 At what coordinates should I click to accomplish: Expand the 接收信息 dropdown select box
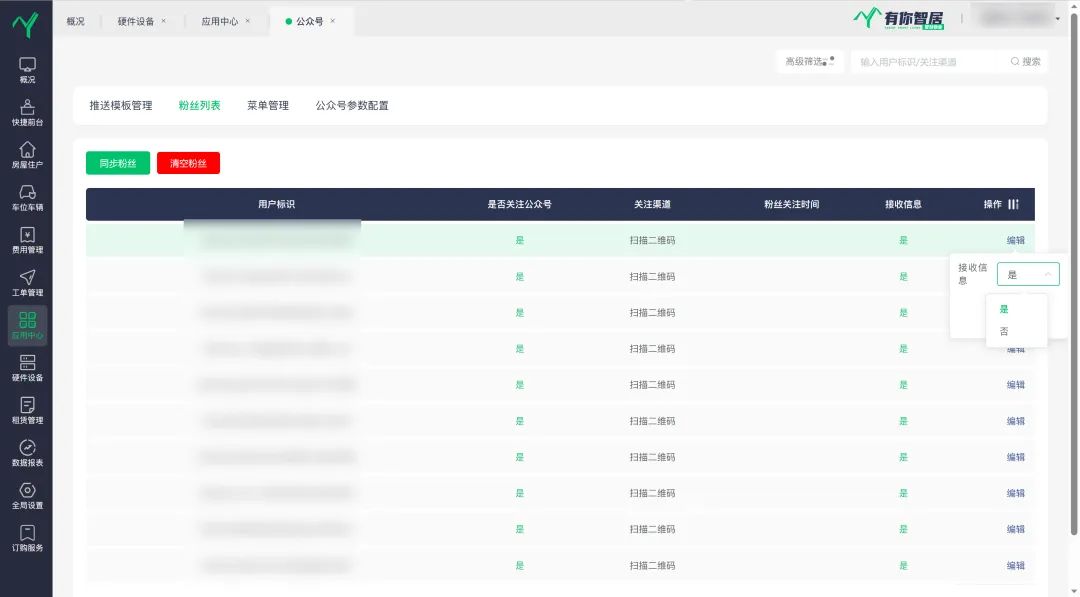coord(1028,274)
